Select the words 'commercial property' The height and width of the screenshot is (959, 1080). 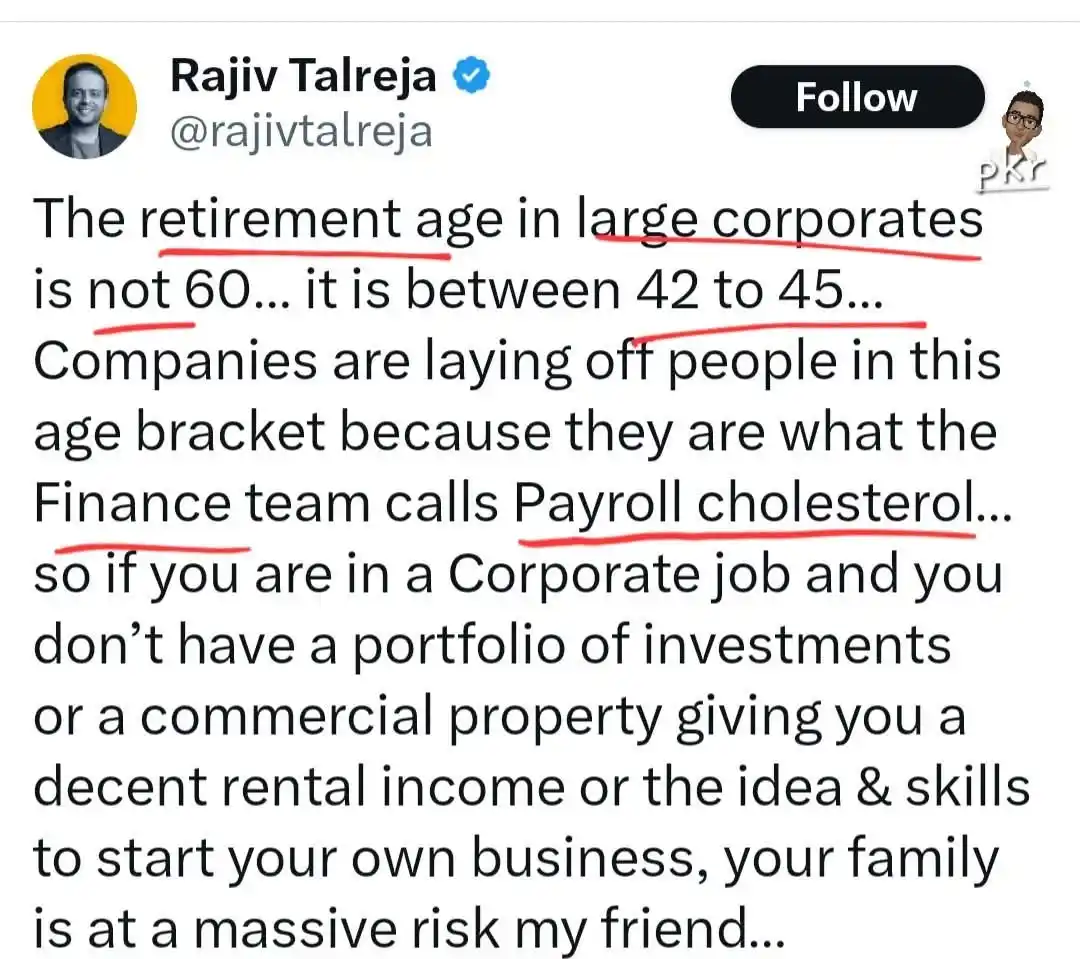[401, 718]
